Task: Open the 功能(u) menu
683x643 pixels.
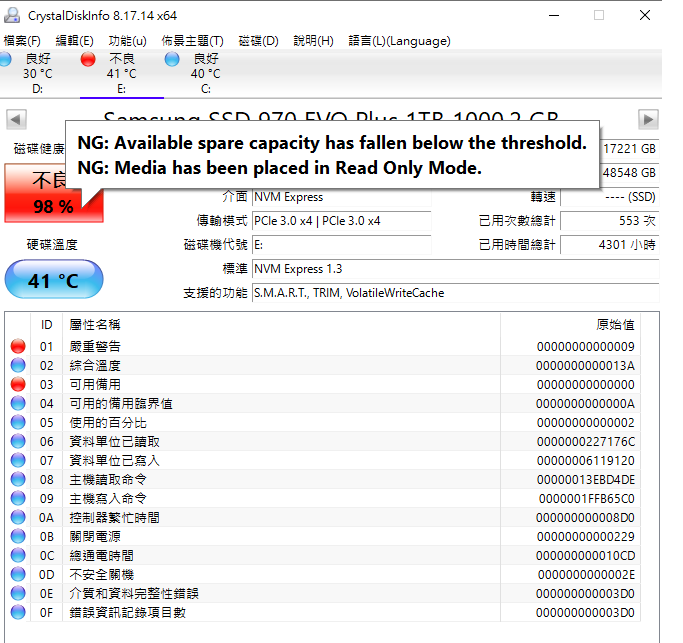Action: point(126,41)
